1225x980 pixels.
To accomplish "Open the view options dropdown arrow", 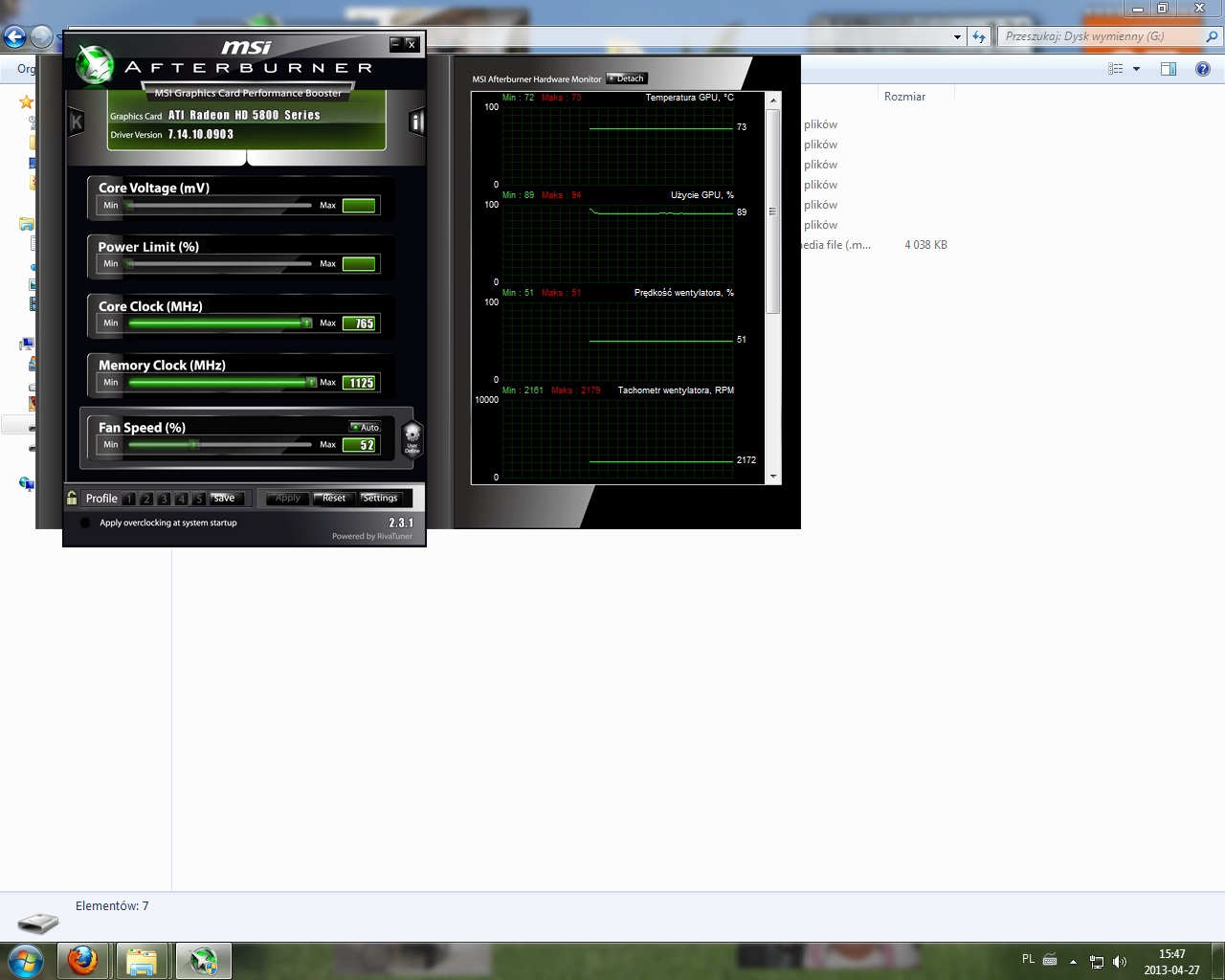I will coord(1136,69).
